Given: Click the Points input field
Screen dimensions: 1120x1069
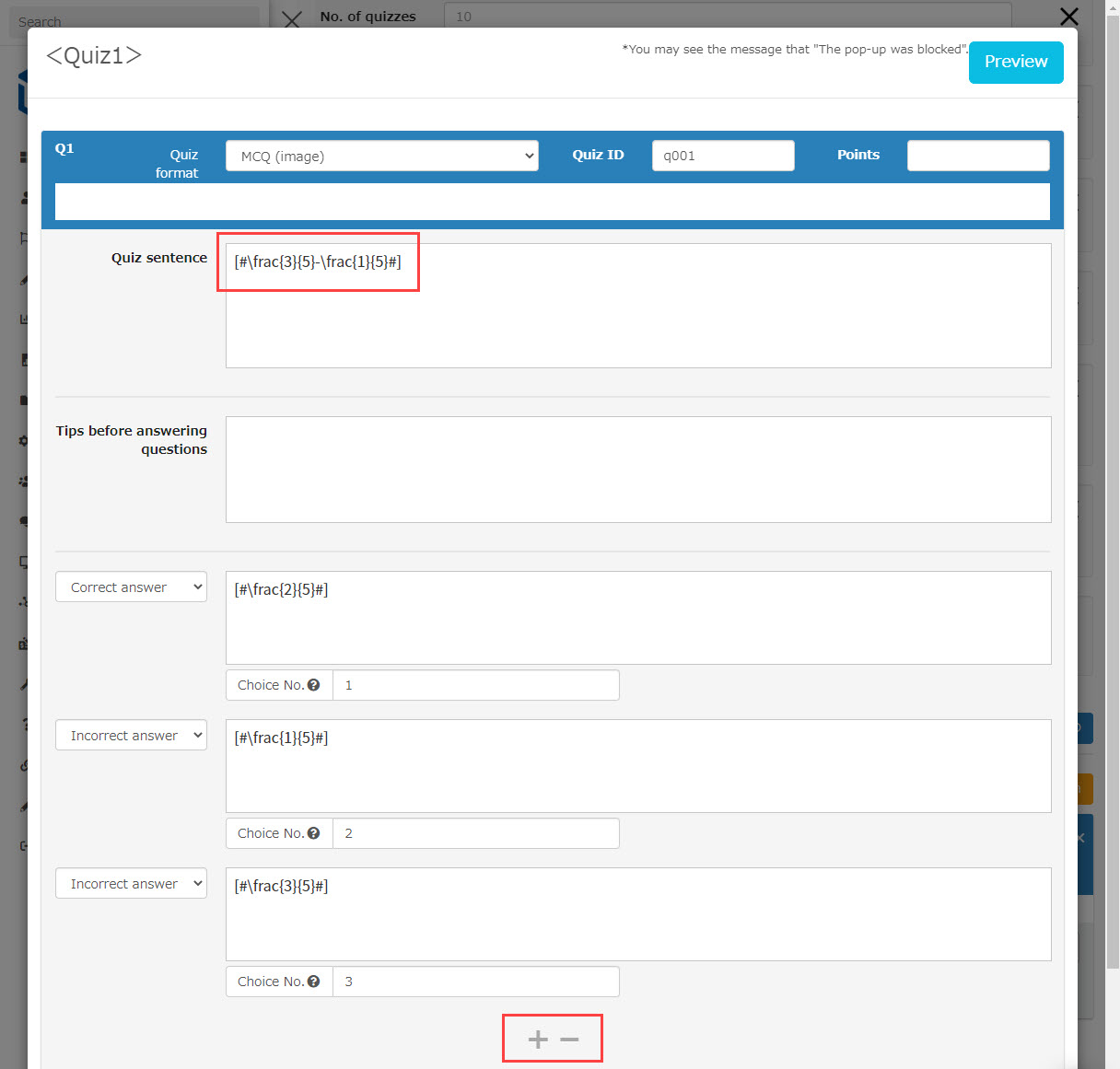Looking at the screenshot, I should click(977, 156).
